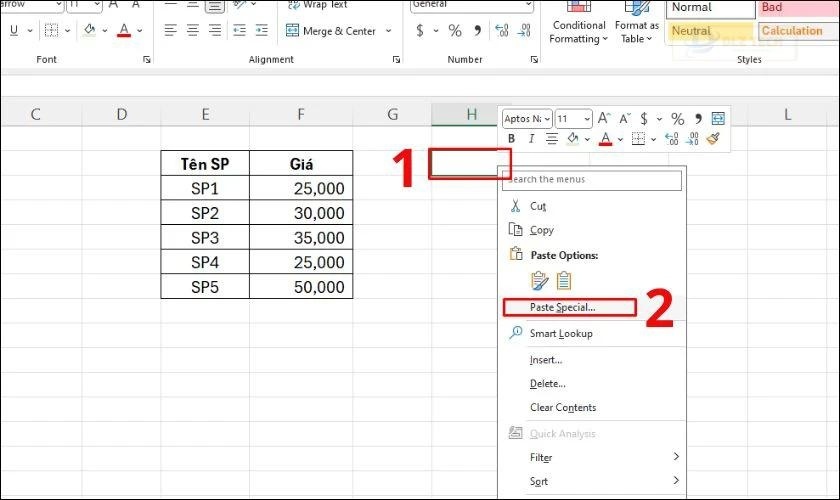Image resolution: width=840 pixels, height=500 pixels.
Task: Toggle Bold in the mini toolbar
Action: [512, 139]
